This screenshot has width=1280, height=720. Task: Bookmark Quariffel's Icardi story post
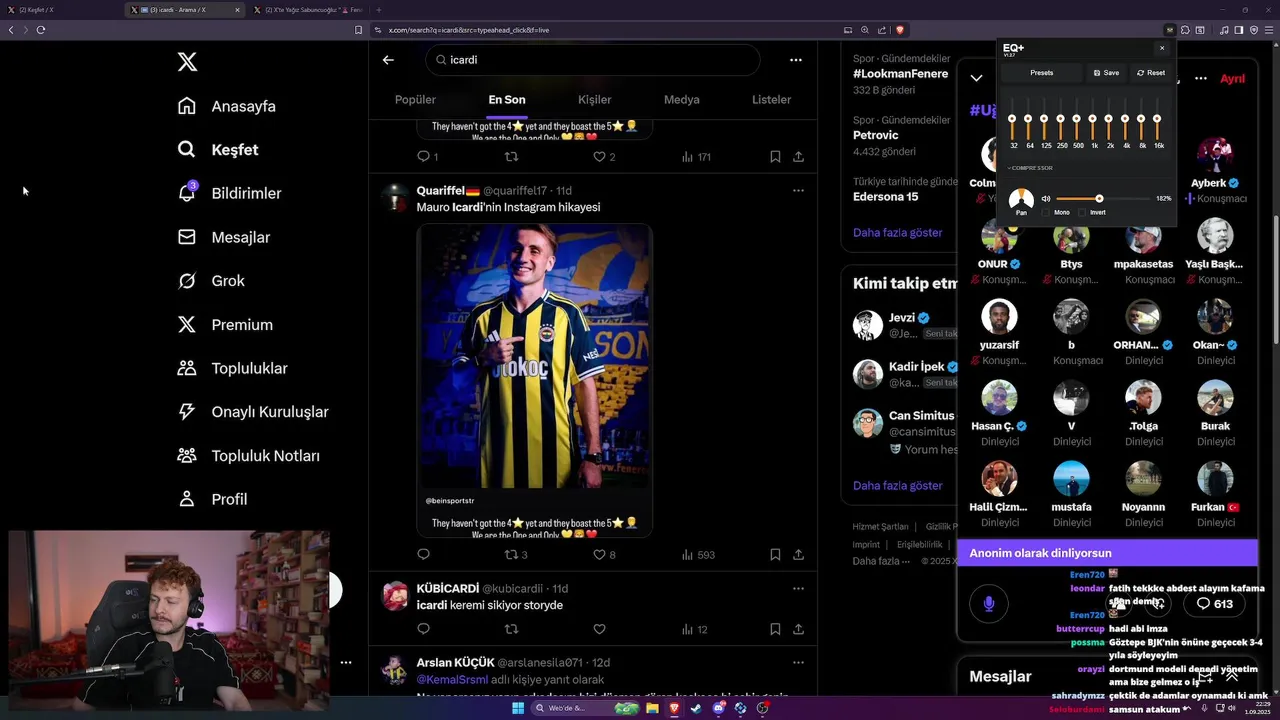[x=775, y=554]
